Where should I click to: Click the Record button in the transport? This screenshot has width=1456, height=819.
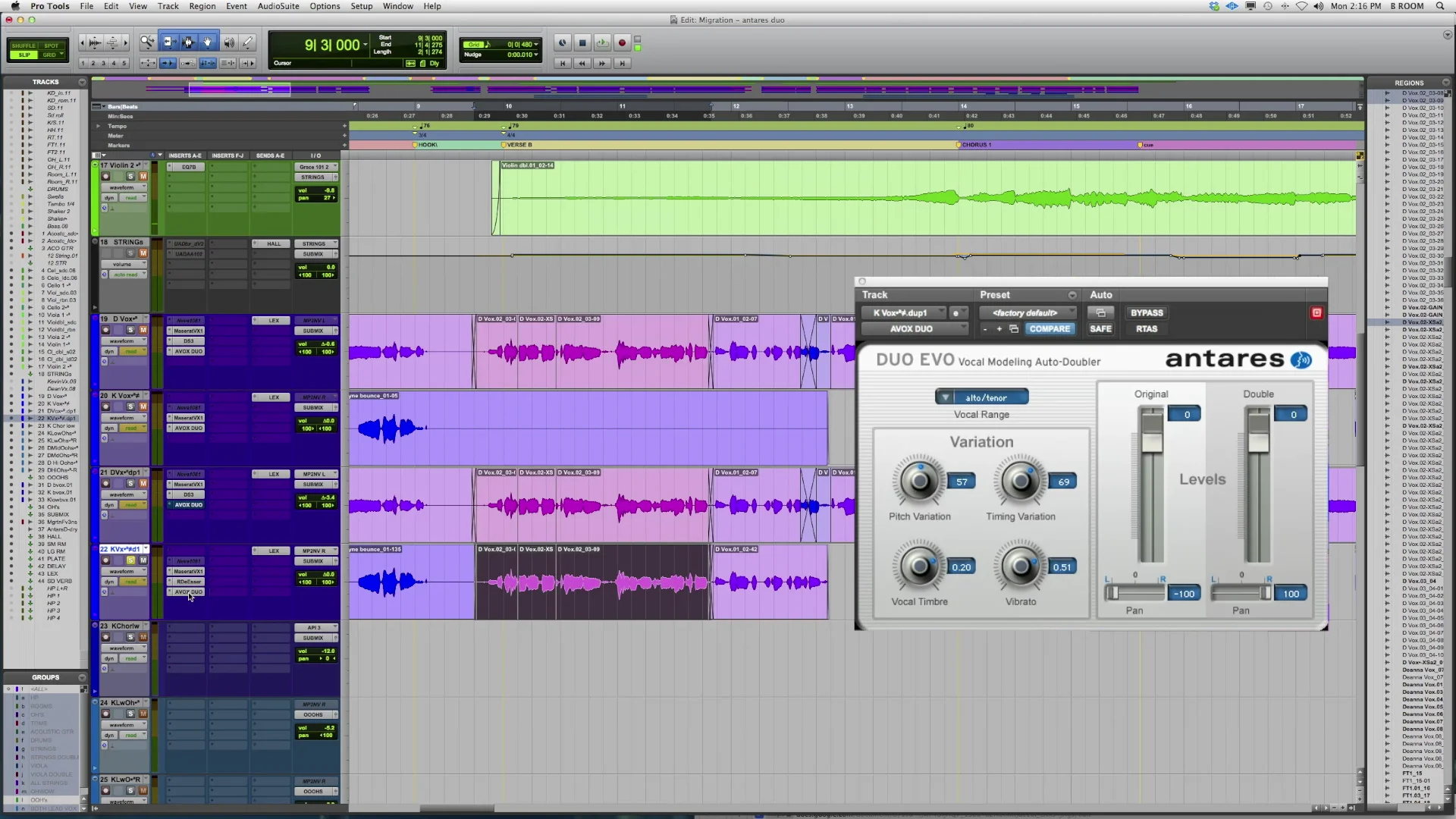tap(621, 43)
